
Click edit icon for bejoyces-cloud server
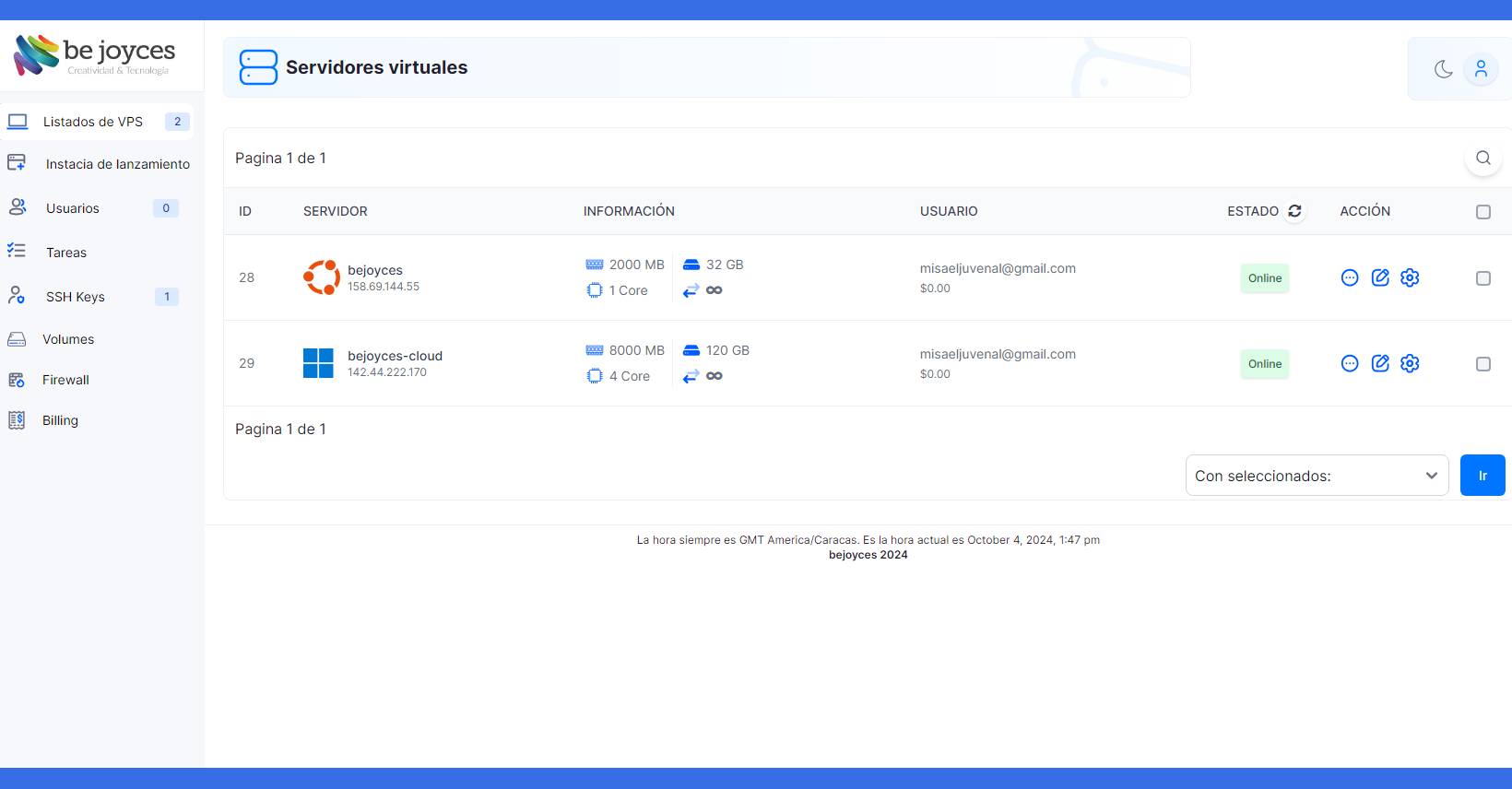coord(1379,363)
